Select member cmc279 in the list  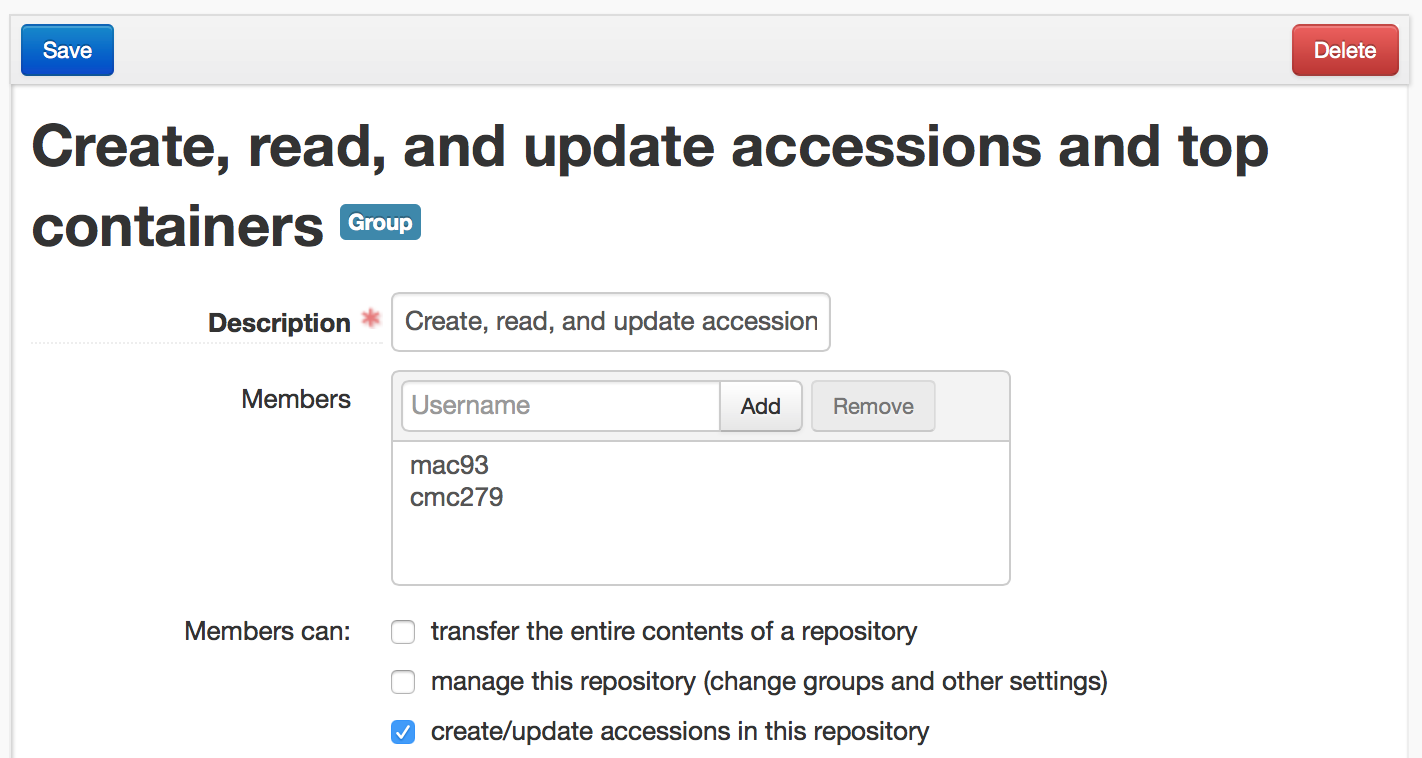456,497
